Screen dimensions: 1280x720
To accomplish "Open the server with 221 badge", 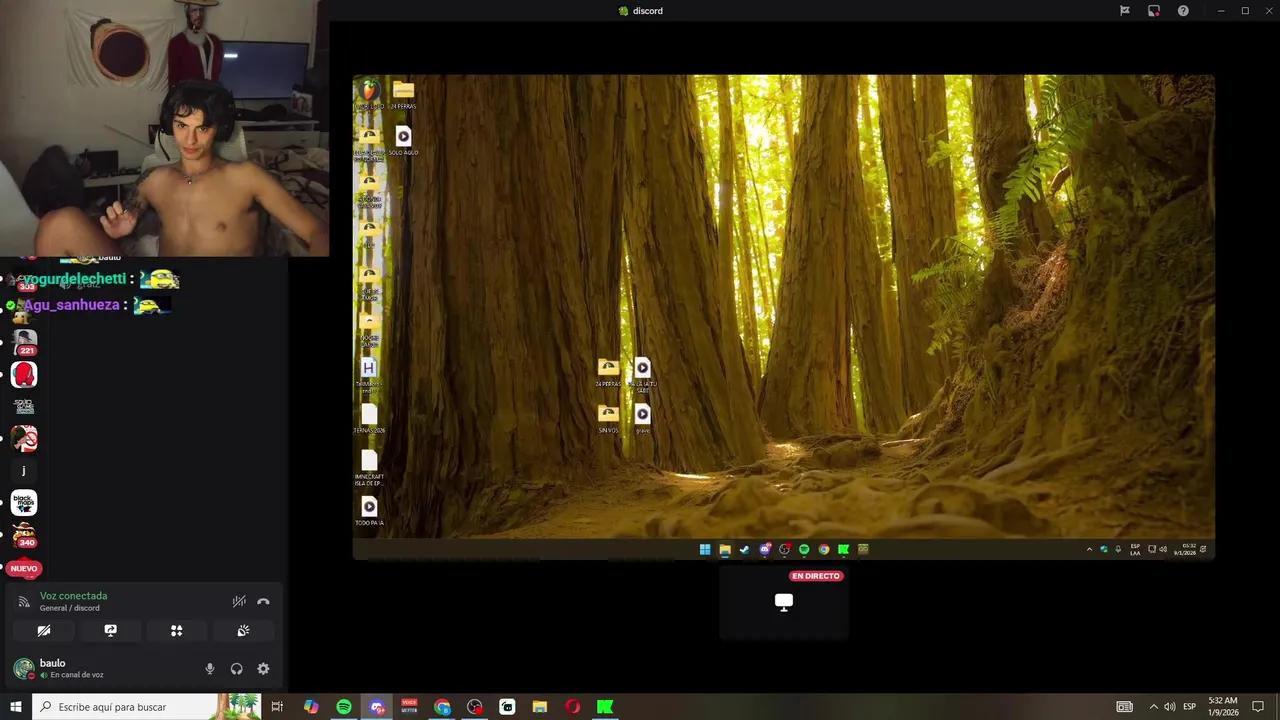I will tap(24, 342).
